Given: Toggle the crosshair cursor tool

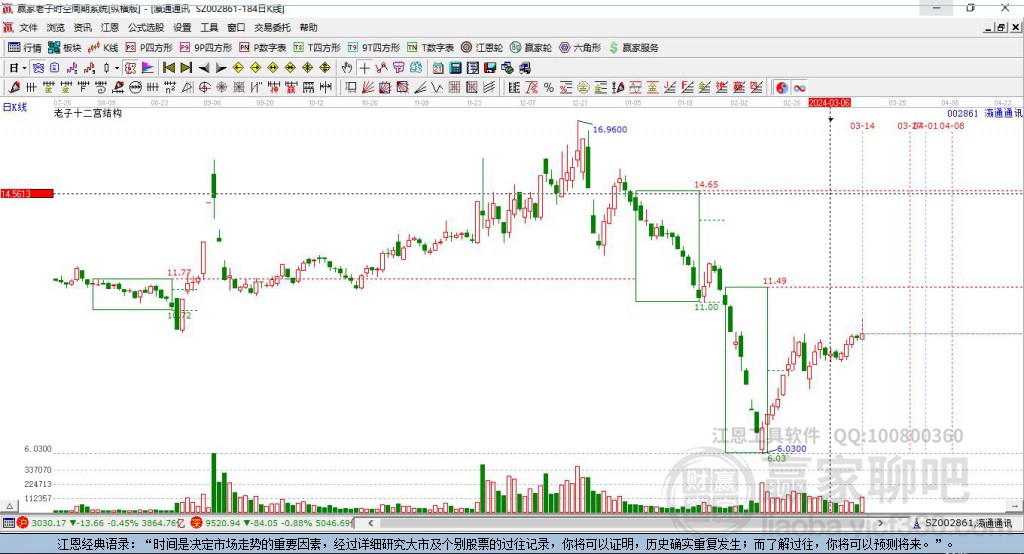Looking at the screenshot, I should [x=364, y=68].
